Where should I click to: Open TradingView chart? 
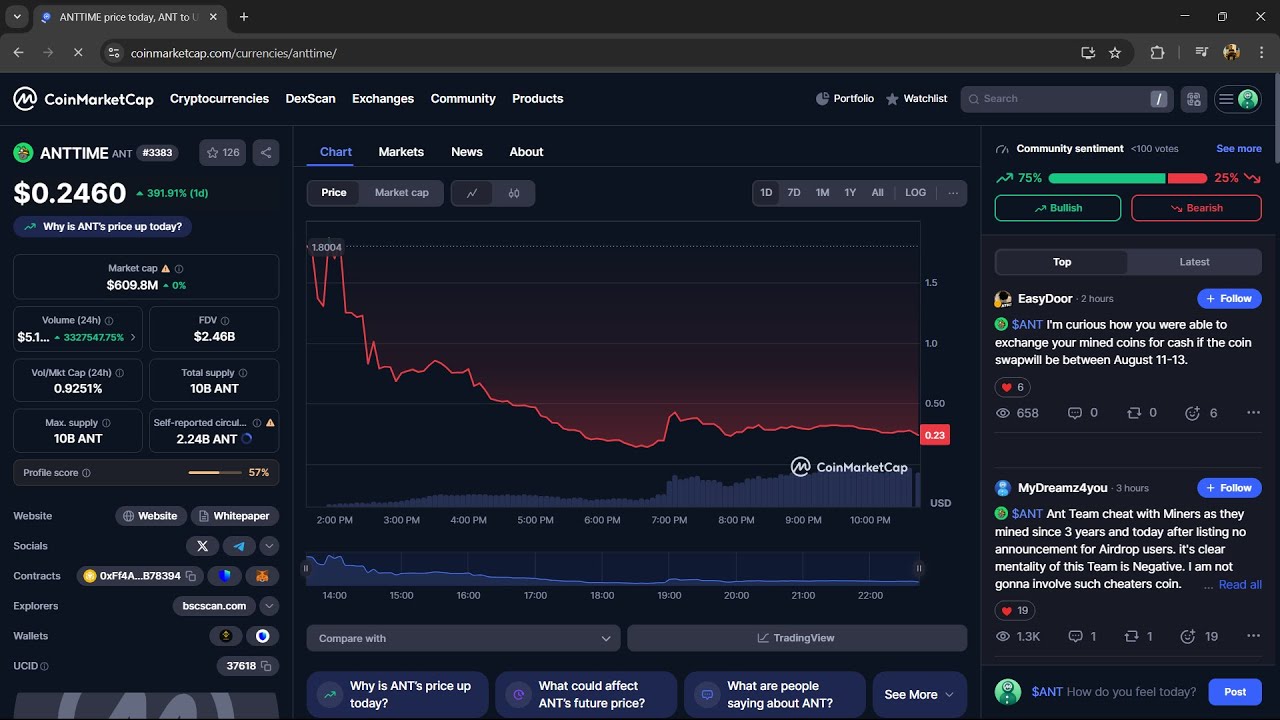(797, 638)
